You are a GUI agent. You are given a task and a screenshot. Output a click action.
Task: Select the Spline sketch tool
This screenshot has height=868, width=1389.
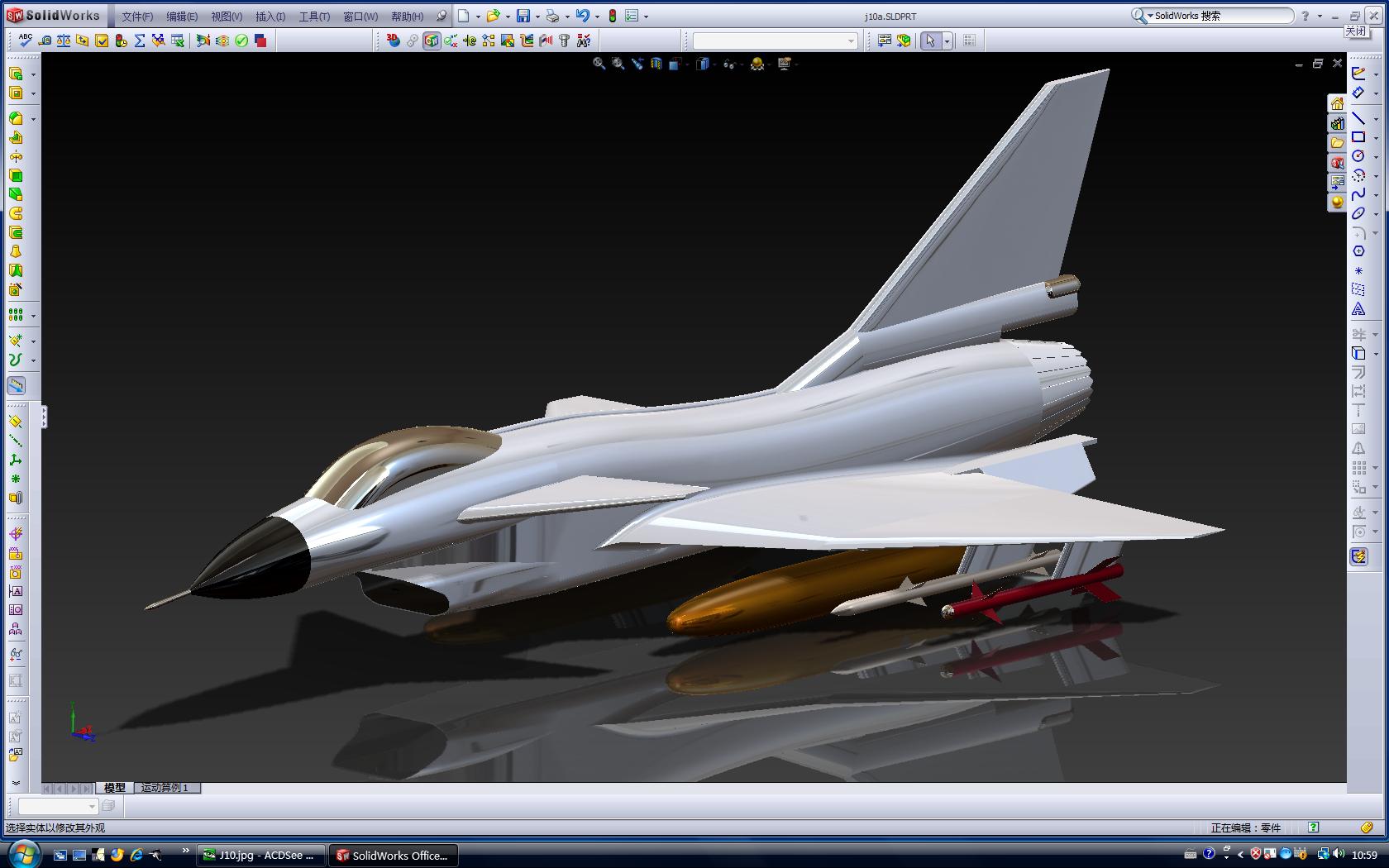coord(1358,194)
